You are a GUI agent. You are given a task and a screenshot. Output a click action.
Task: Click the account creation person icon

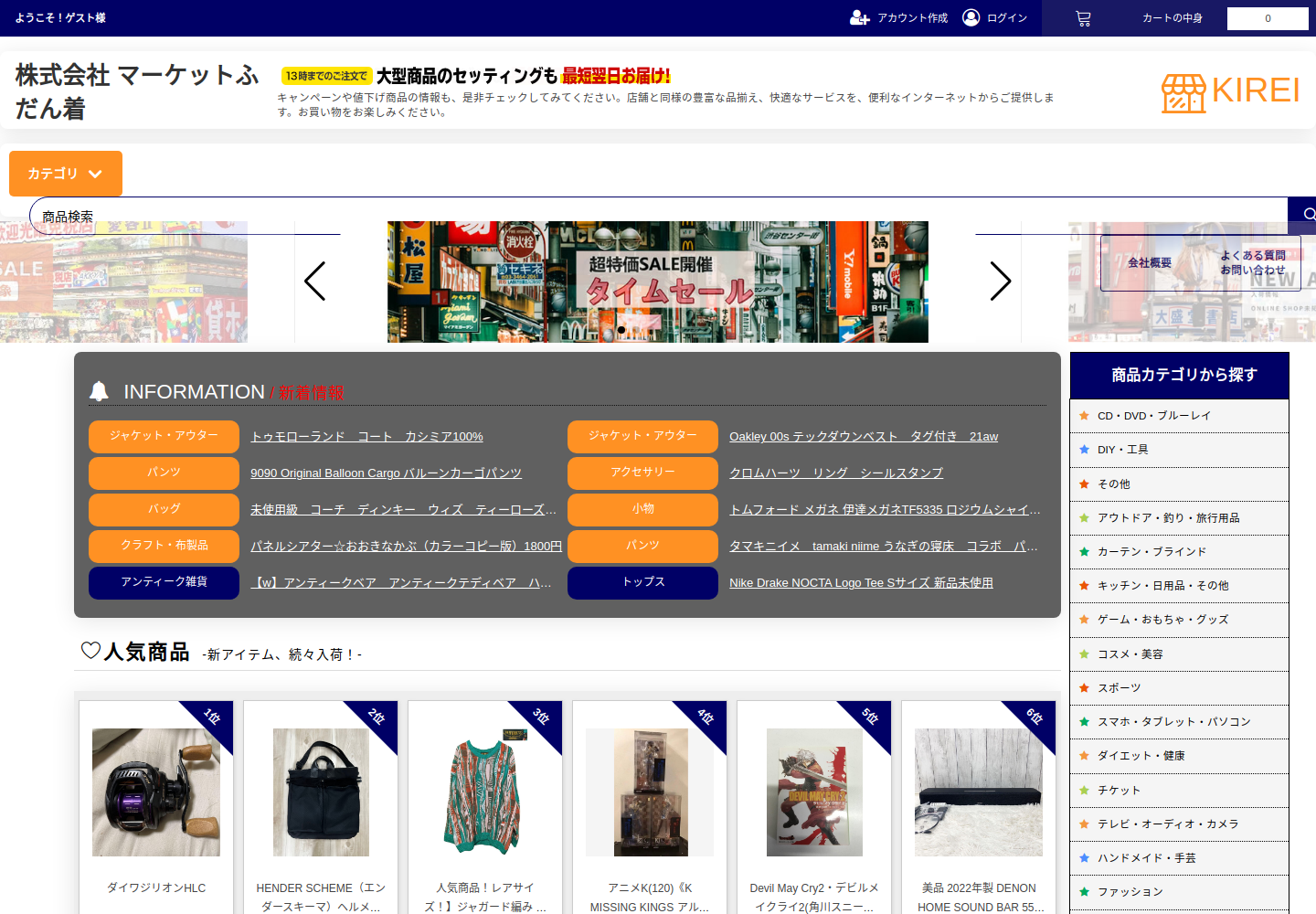tap(859, 17)
